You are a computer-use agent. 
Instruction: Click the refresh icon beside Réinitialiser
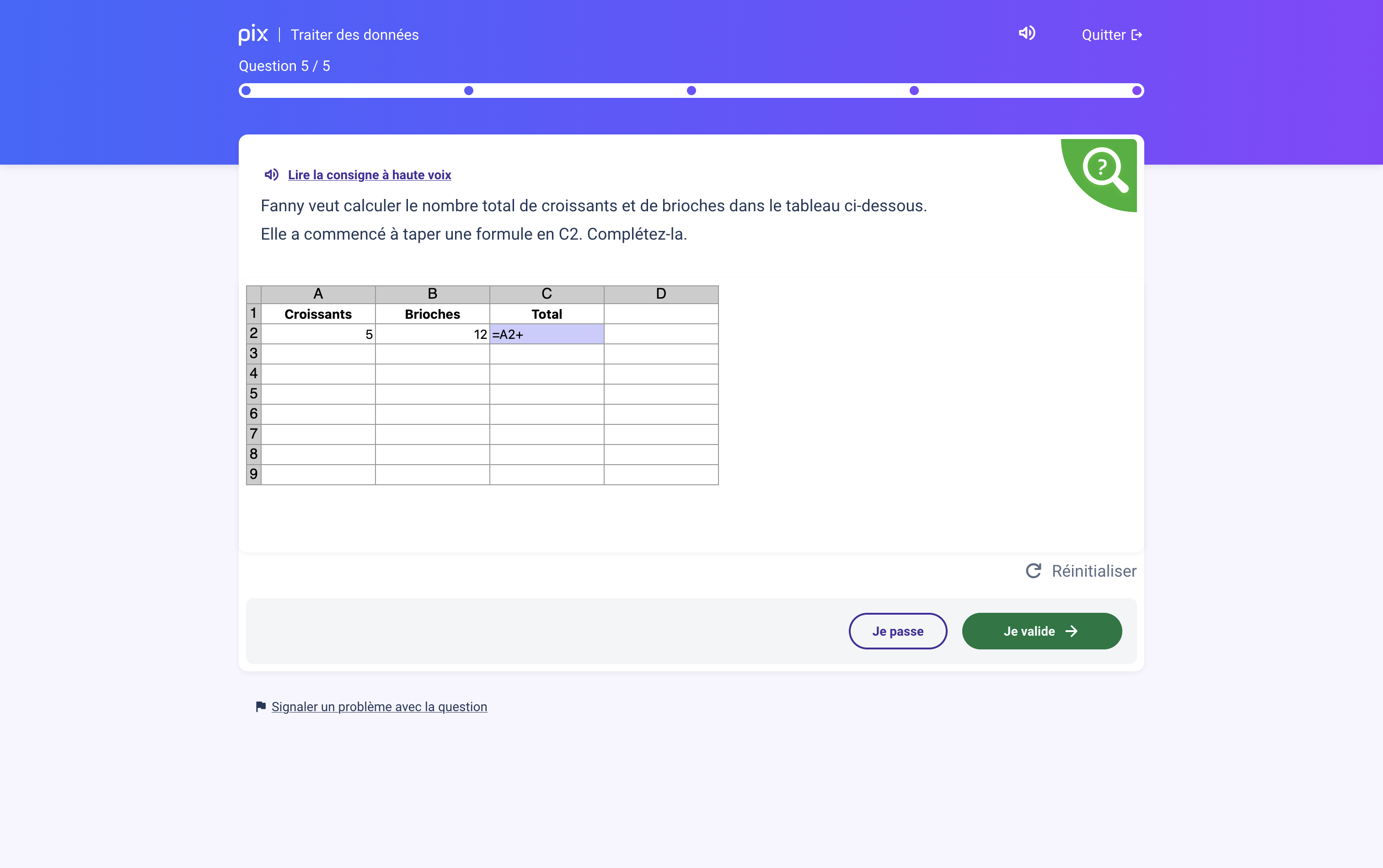[x=1034, y=570]
